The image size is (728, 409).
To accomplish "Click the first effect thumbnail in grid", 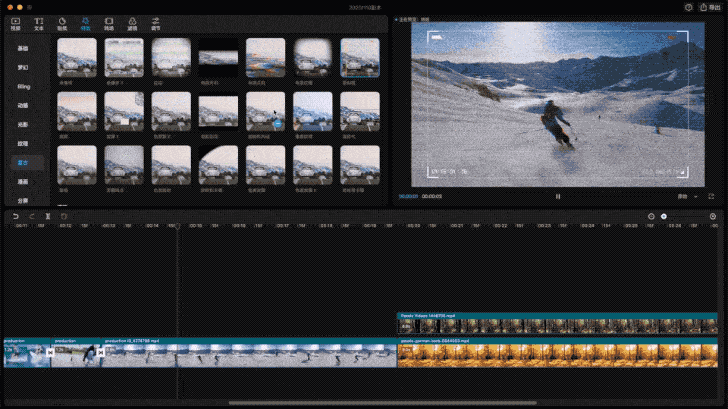I will [77, 58].
